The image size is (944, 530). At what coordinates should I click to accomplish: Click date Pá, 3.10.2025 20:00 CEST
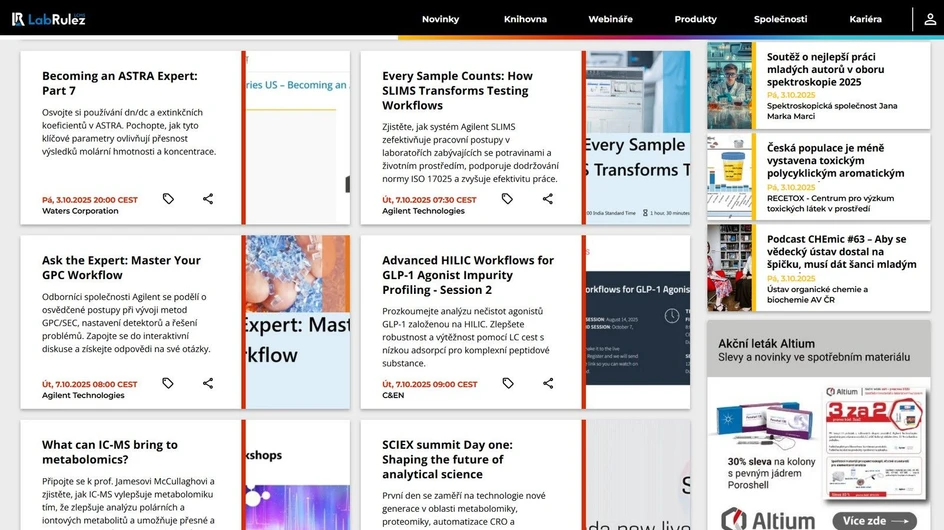pyautogui.click(x=90, y=199)
